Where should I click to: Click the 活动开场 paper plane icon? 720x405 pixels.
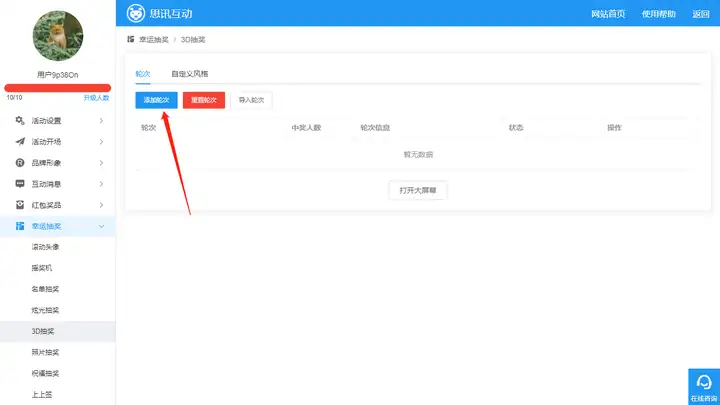[x=20, y=141]
